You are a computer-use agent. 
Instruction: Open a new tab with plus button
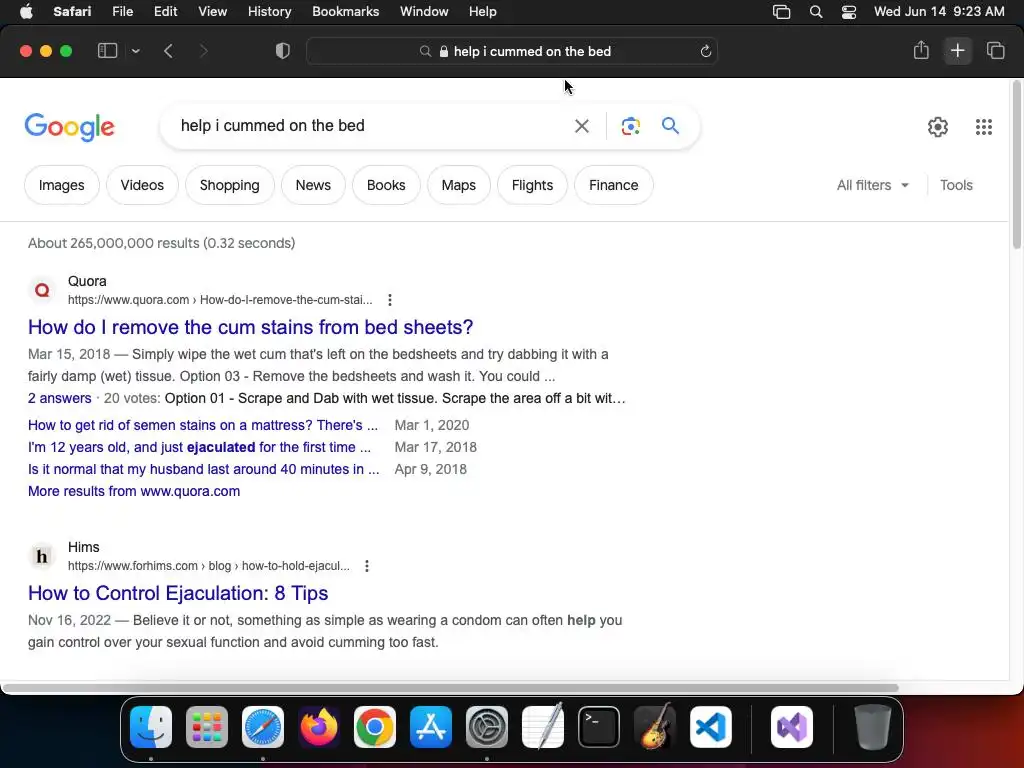point(957,50)
